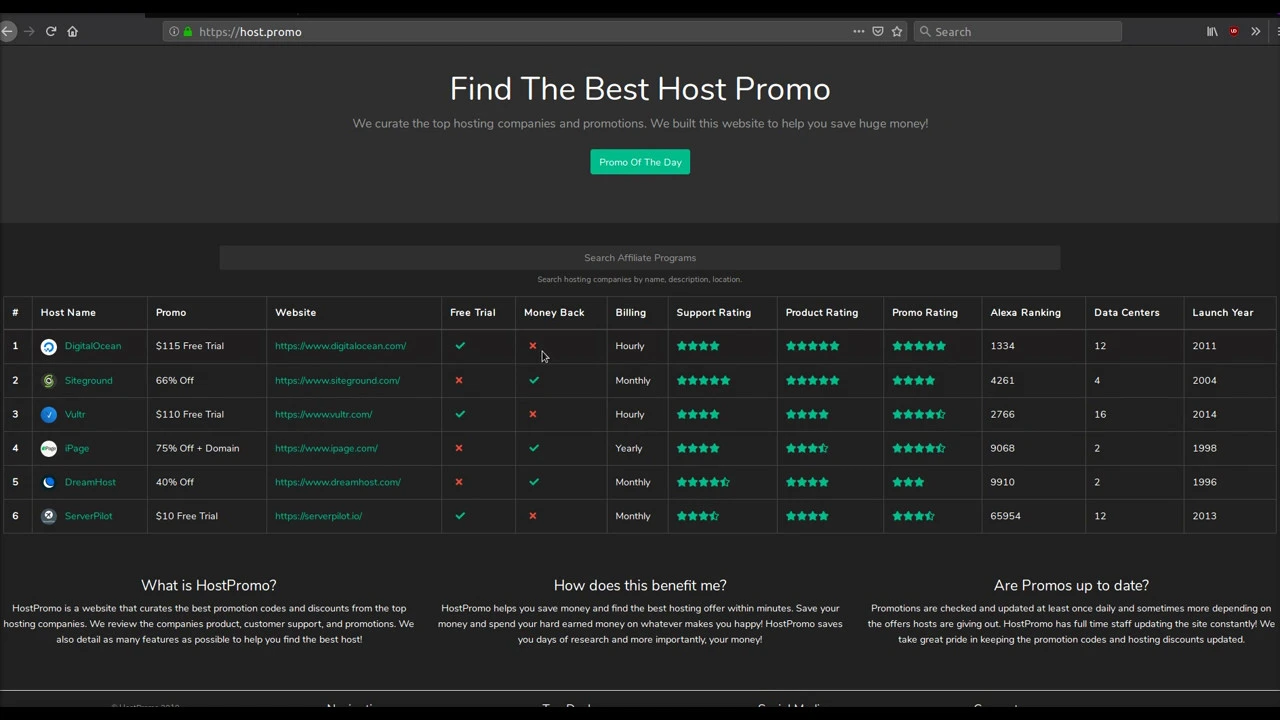This screenshot has width=1280, height=720.
Task: Click iPage's money back checkmark
Action: [x=534, y=448]
